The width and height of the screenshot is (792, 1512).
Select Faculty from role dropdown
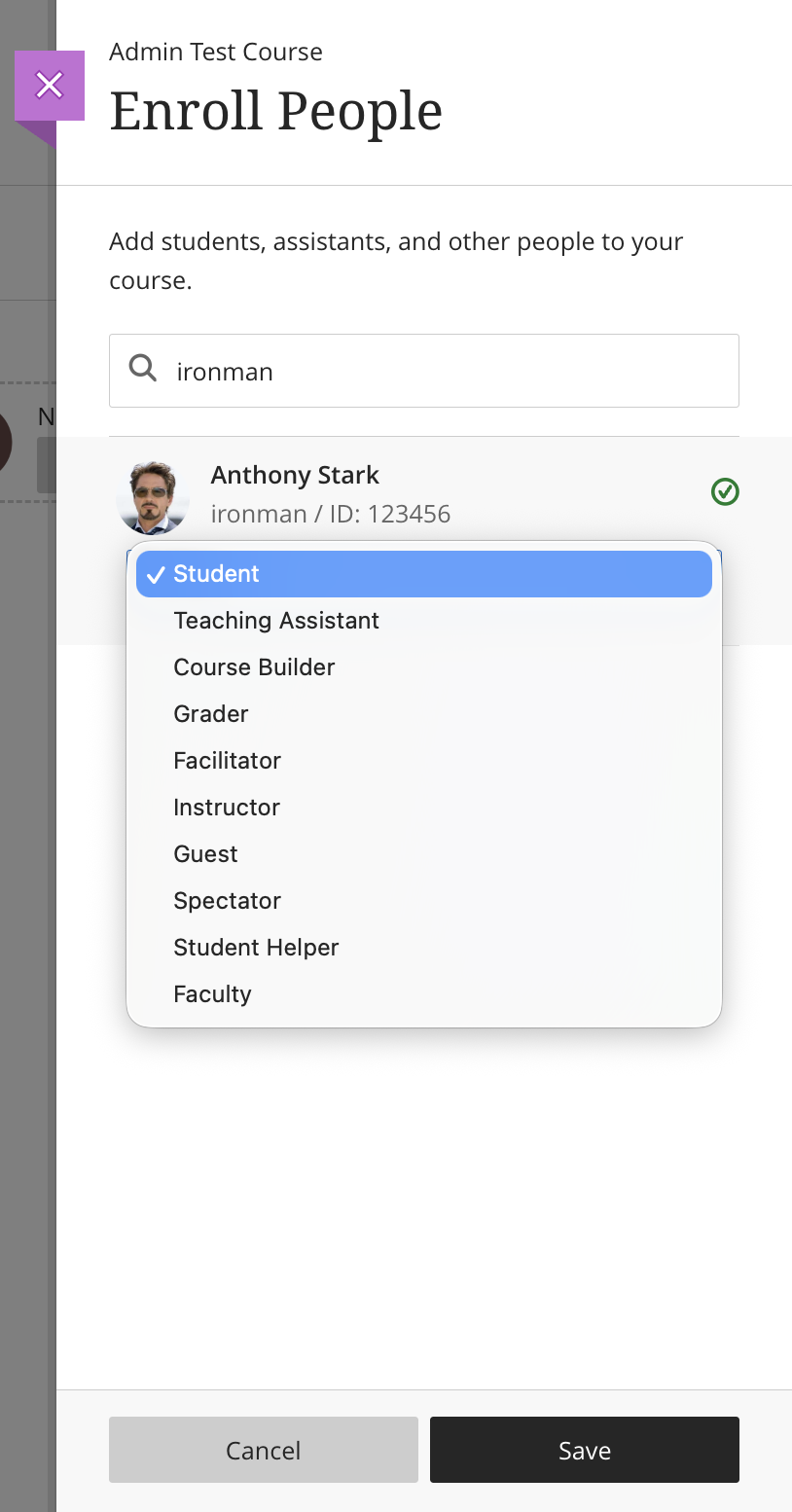tap(212, 994)
